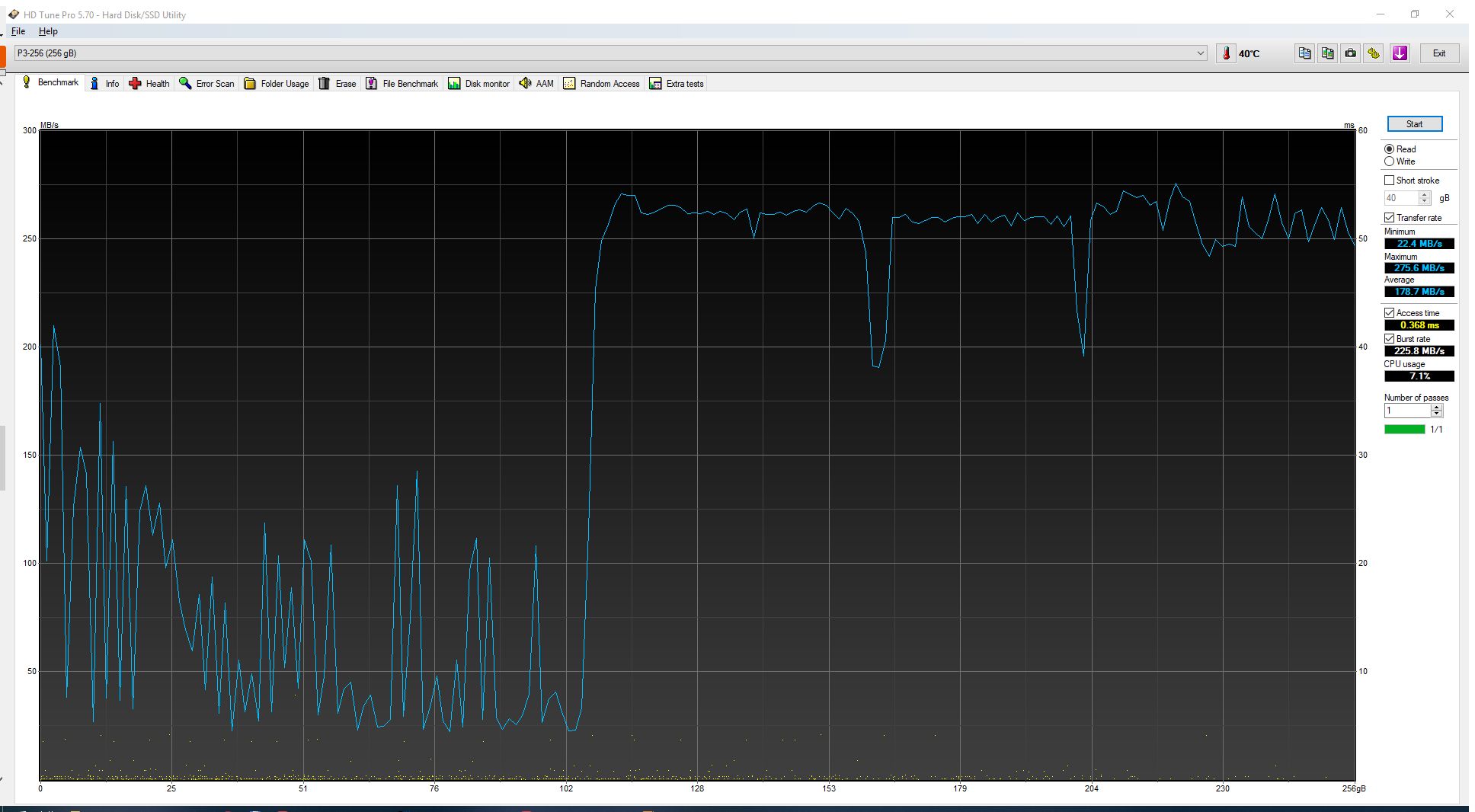Click the CPU usage value 7.1%
Screen dimensions: 1475x812
(x=1419, y=376)
